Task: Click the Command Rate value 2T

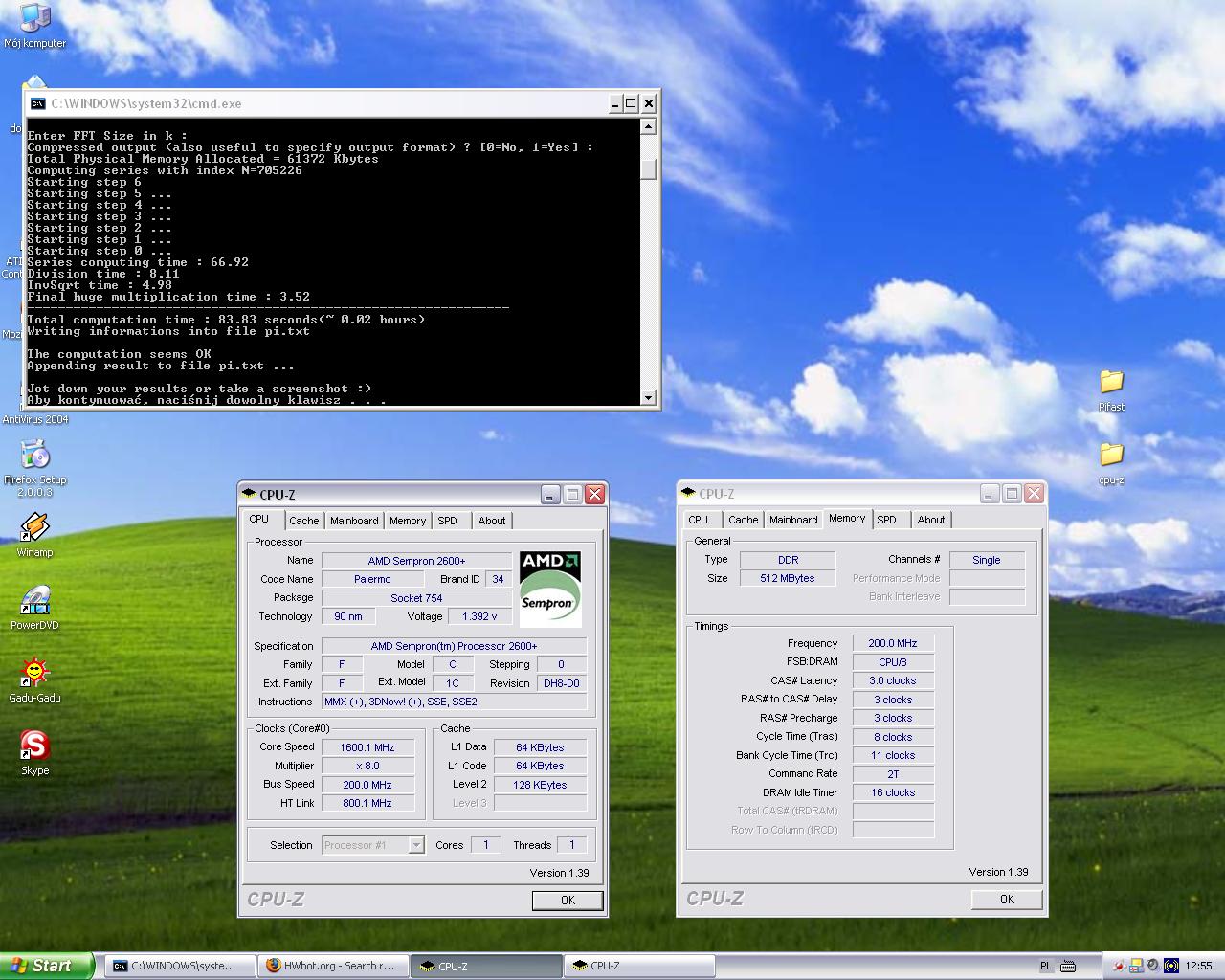Action: (x=893, y=774)
